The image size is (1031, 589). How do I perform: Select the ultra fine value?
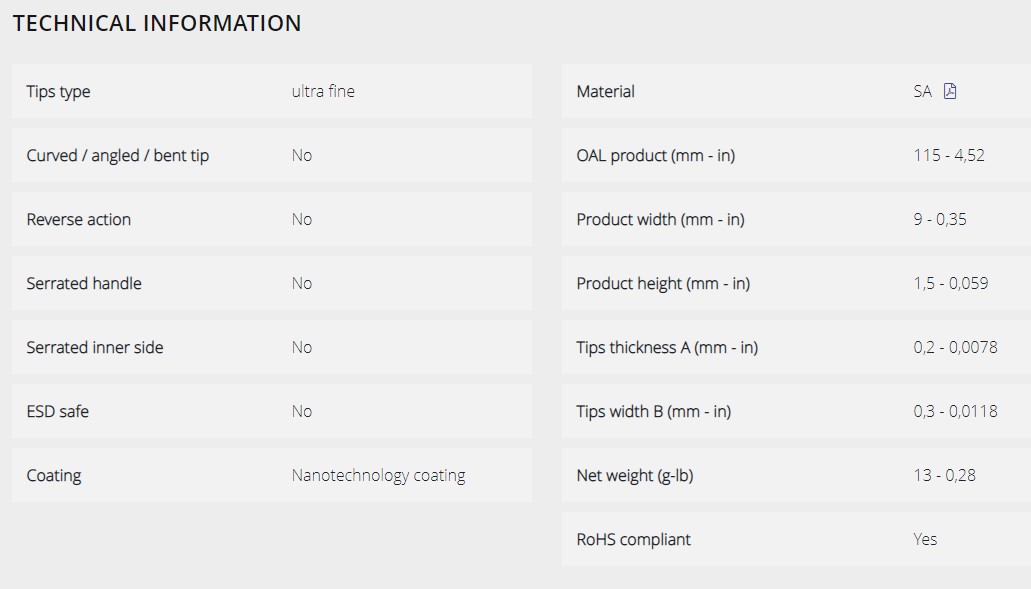point(323,91)
